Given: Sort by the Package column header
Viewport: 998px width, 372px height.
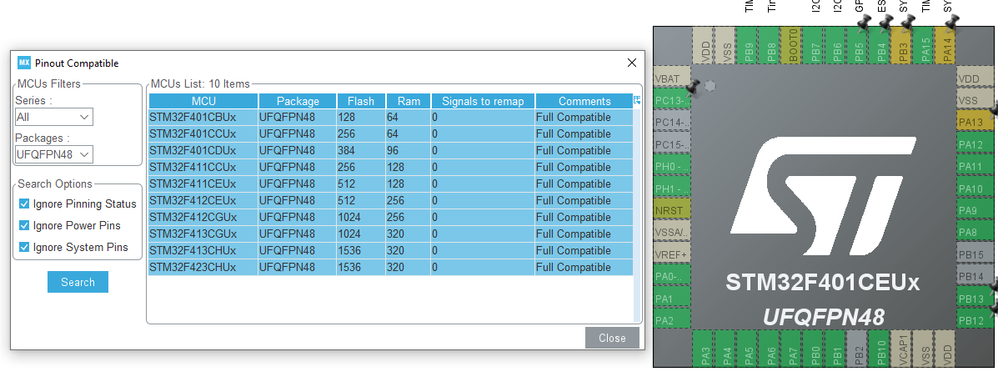Looking at the screenshot, I should pos(297,101).
